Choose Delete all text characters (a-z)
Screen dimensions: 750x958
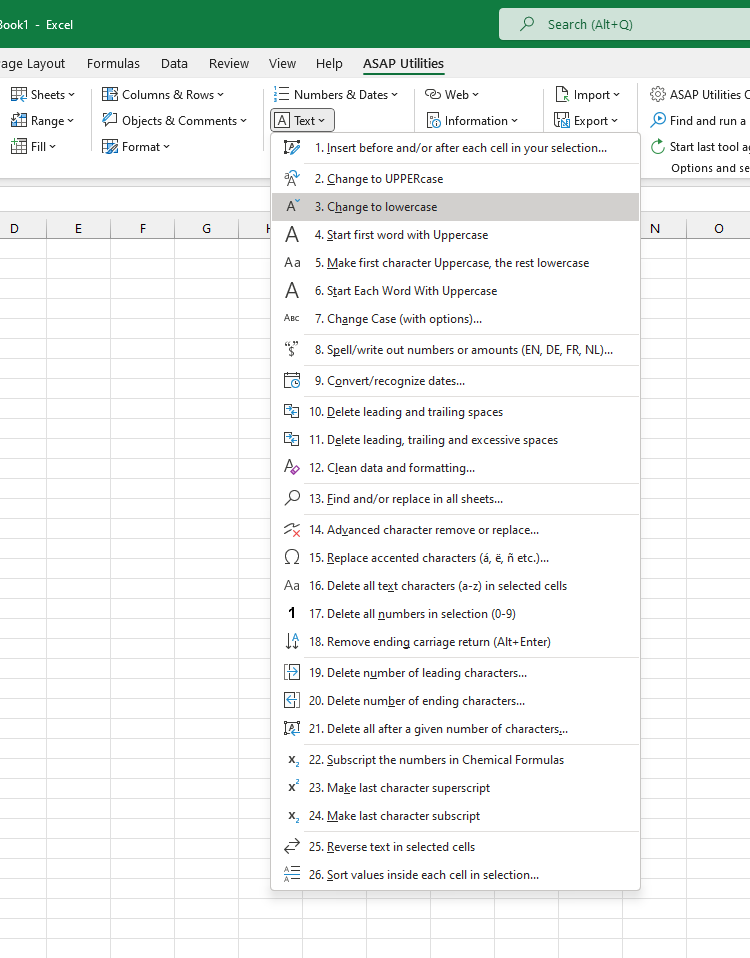[x=456, y=586]
